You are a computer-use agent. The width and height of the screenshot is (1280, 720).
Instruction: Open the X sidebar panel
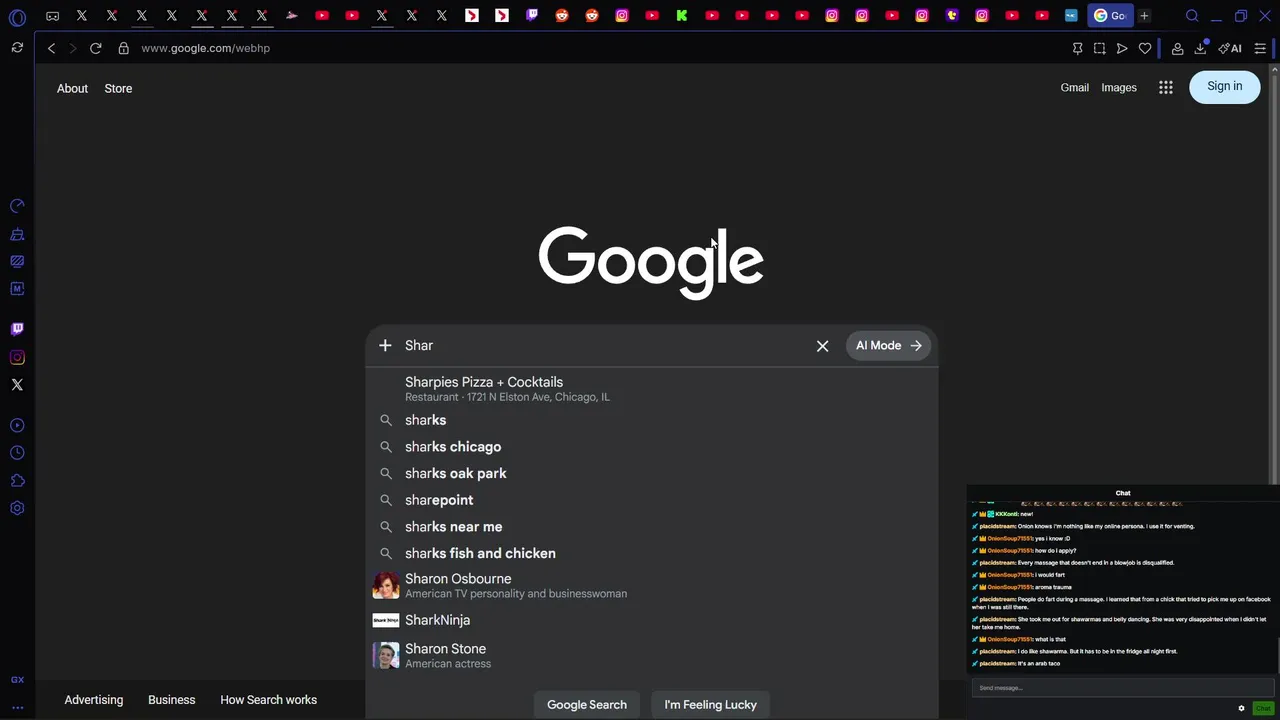click(x=17, y=385)
